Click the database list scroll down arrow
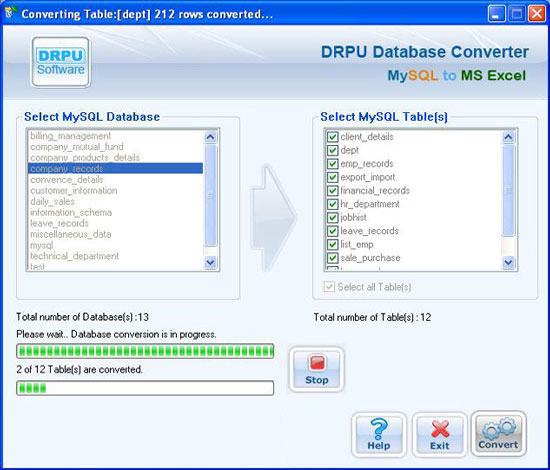The image size is (550, 470). [x=210, y=262]
